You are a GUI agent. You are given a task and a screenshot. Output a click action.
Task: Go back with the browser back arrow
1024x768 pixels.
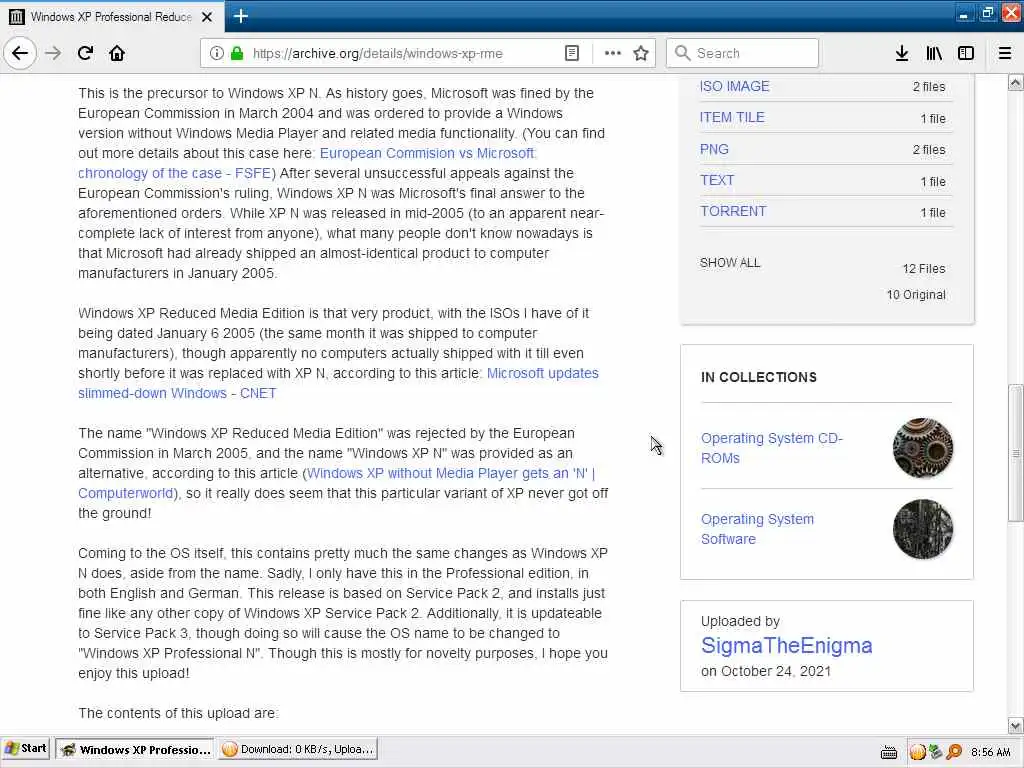(x=20, y=54)
